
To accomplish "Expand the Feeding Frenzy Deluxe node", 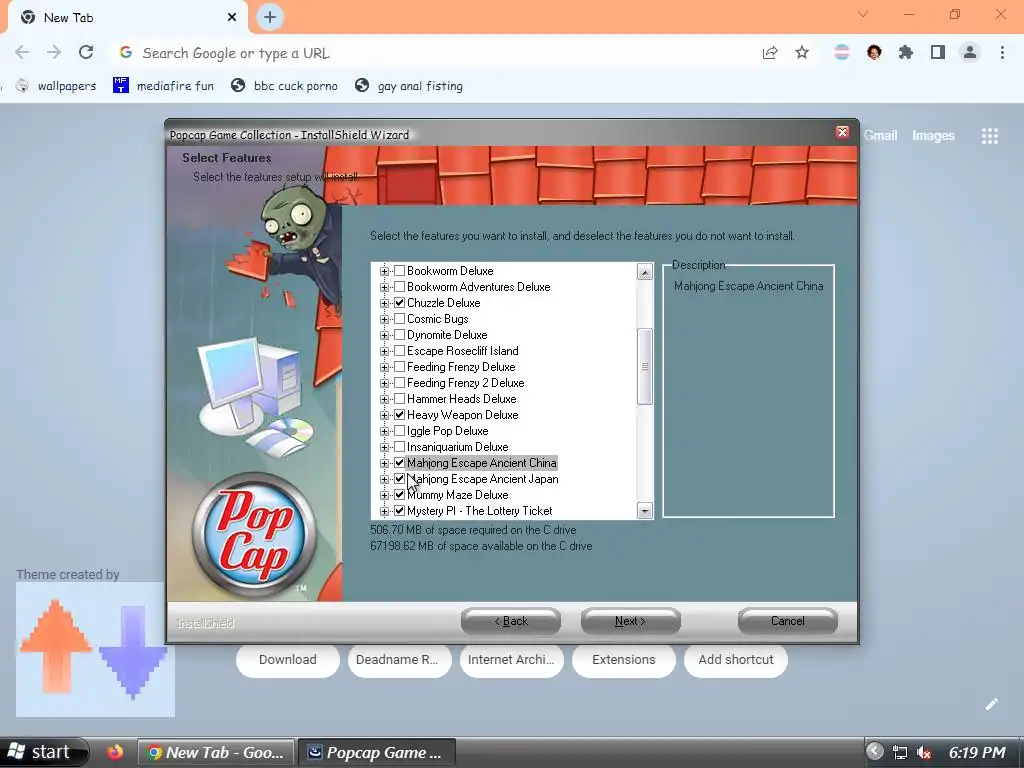I will pyautogui.click(x=385, y=368).
